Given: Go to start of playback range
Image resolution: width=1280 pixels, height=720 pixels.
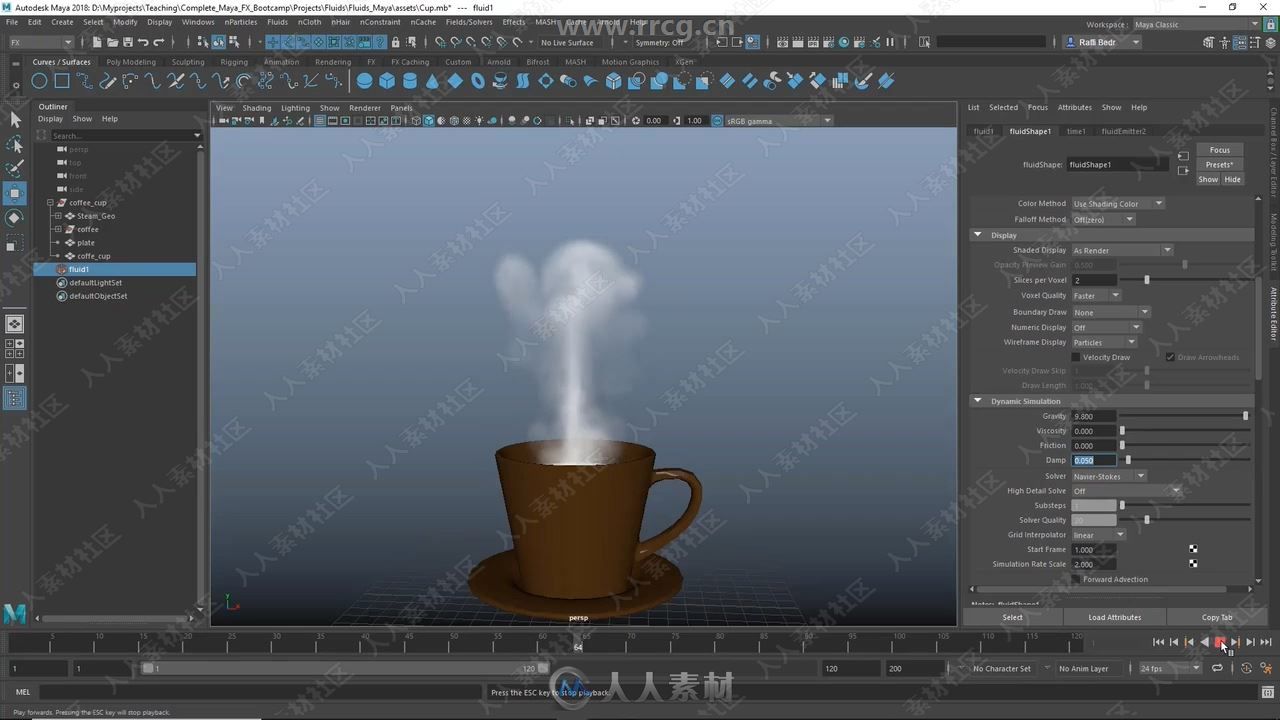Looking at the screenshot, I should click(x=1159, y=642).
